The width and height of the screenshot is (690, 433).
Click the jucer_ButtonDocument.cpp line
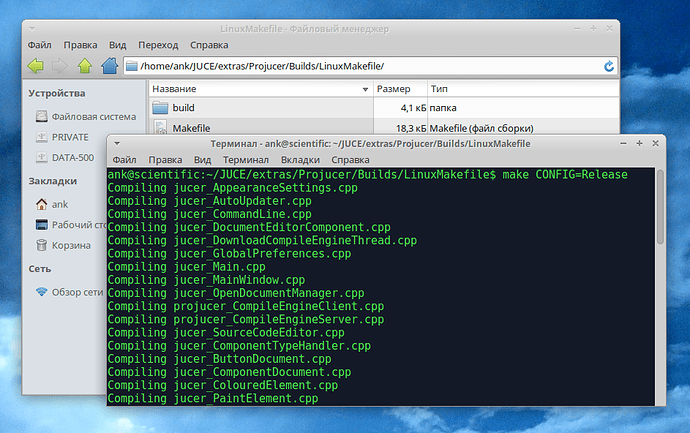[220, 359]
